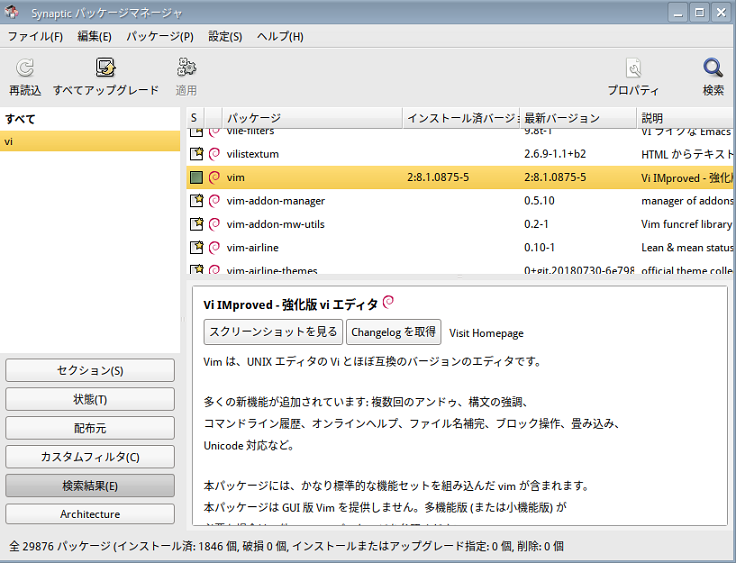Viewport: 736px width, 563px height.
Task: Click 'Lean & mean status' description cell
Action: (687, 247)
